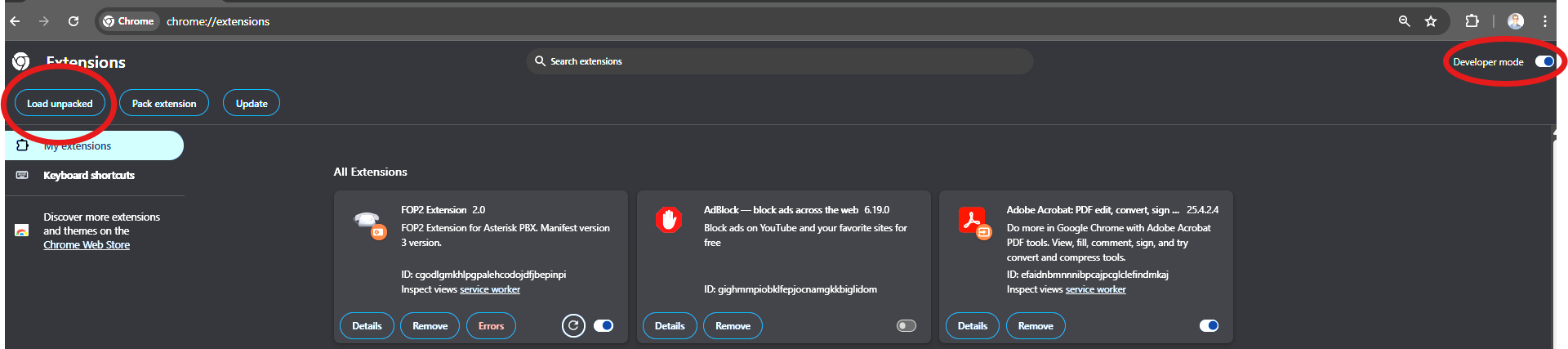This screenshot has height=349, width=1568.
Task: Turn off Developer mode
Action: (x=1544, y=61)
